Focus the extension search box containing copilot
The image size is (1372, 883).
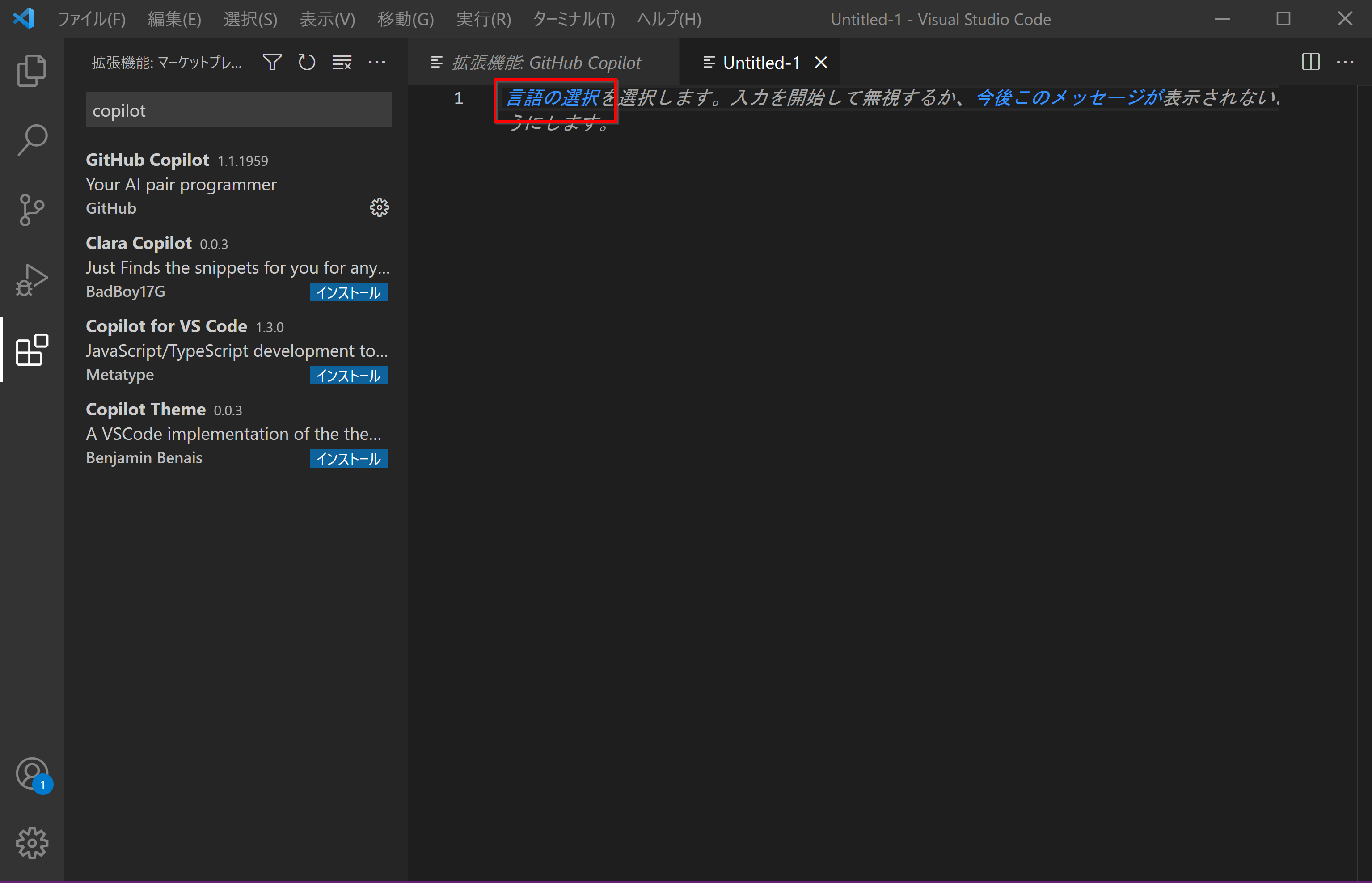click(x=239, y=110)
